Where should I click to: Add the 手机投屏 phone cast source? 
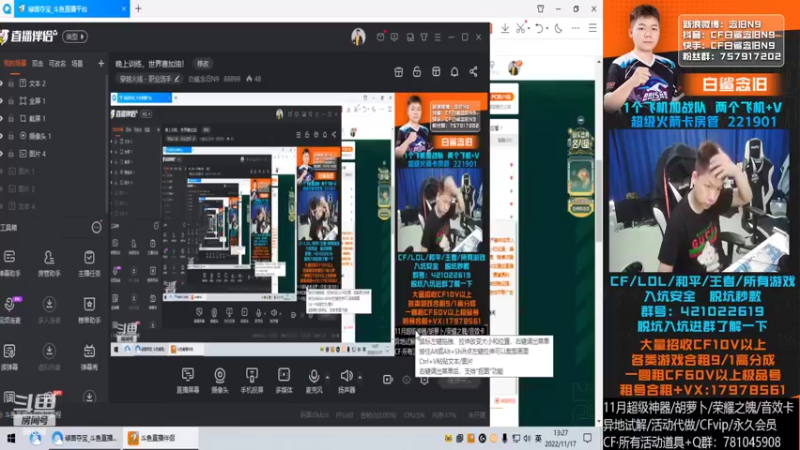[252, 380]
